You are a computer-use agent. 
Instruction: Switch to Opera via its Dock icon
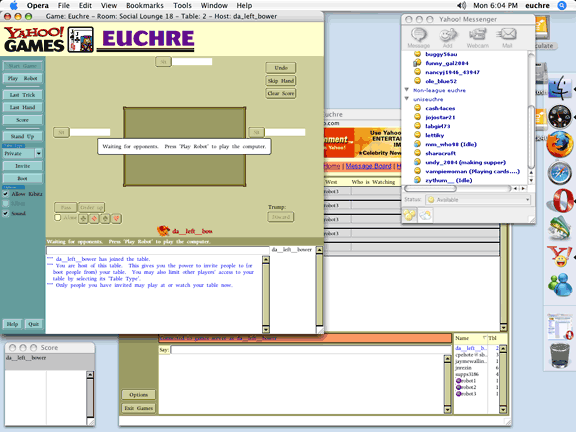click(x=560, y=201)
